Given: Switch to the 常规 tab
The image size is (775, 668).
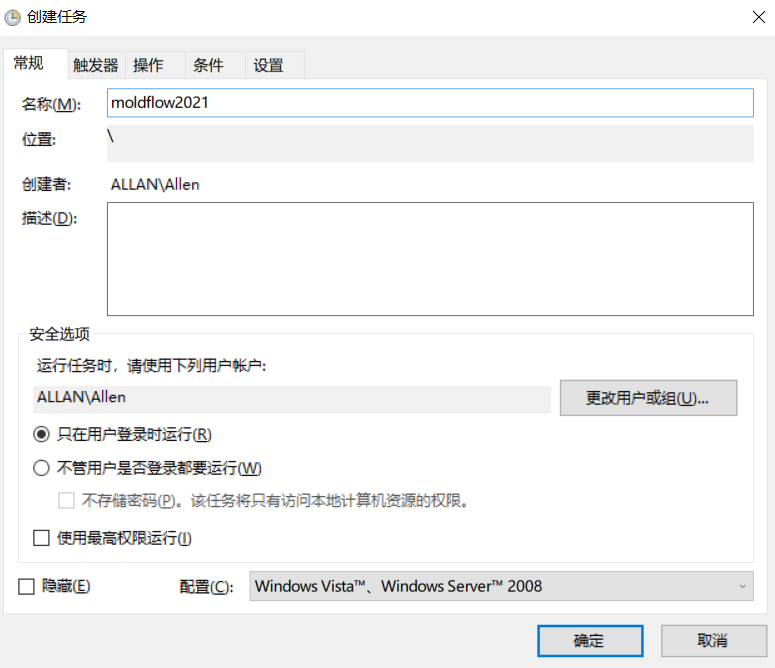Looking at the screenshot, I should (x=35, y=64).
